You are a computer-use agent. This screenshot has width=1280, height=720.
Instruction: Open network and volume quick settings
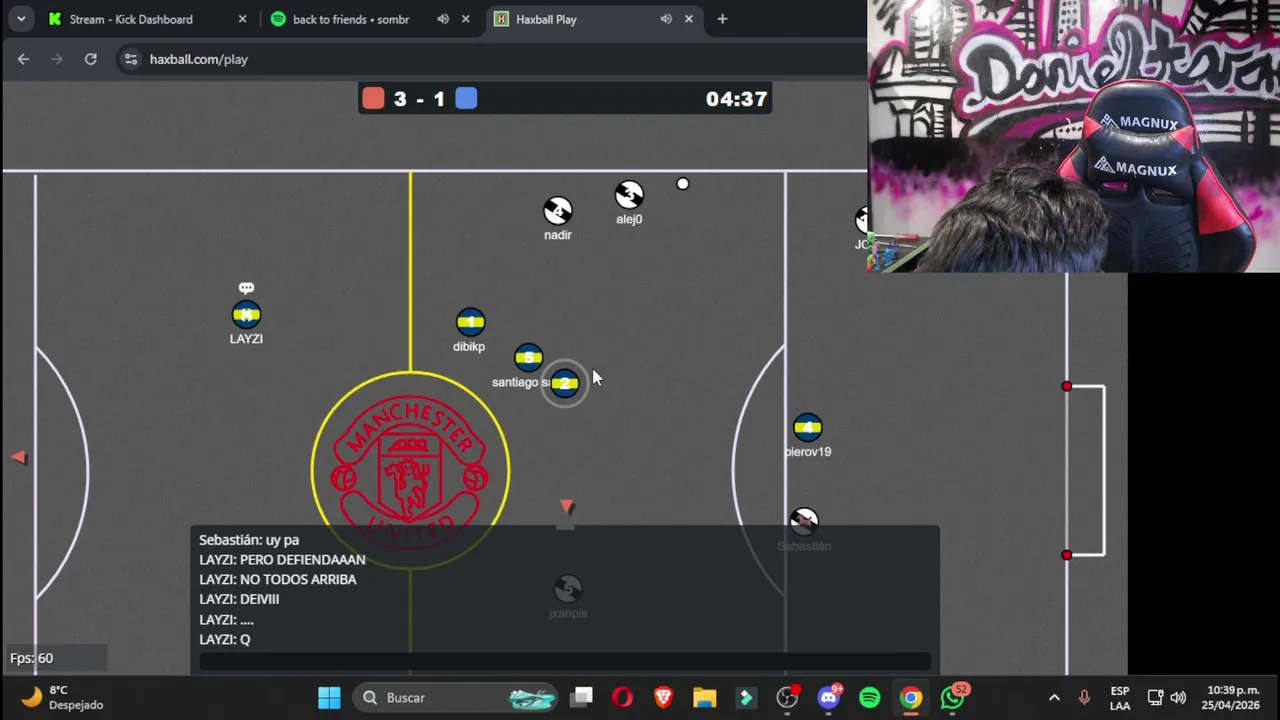(x=1166, y=697)
